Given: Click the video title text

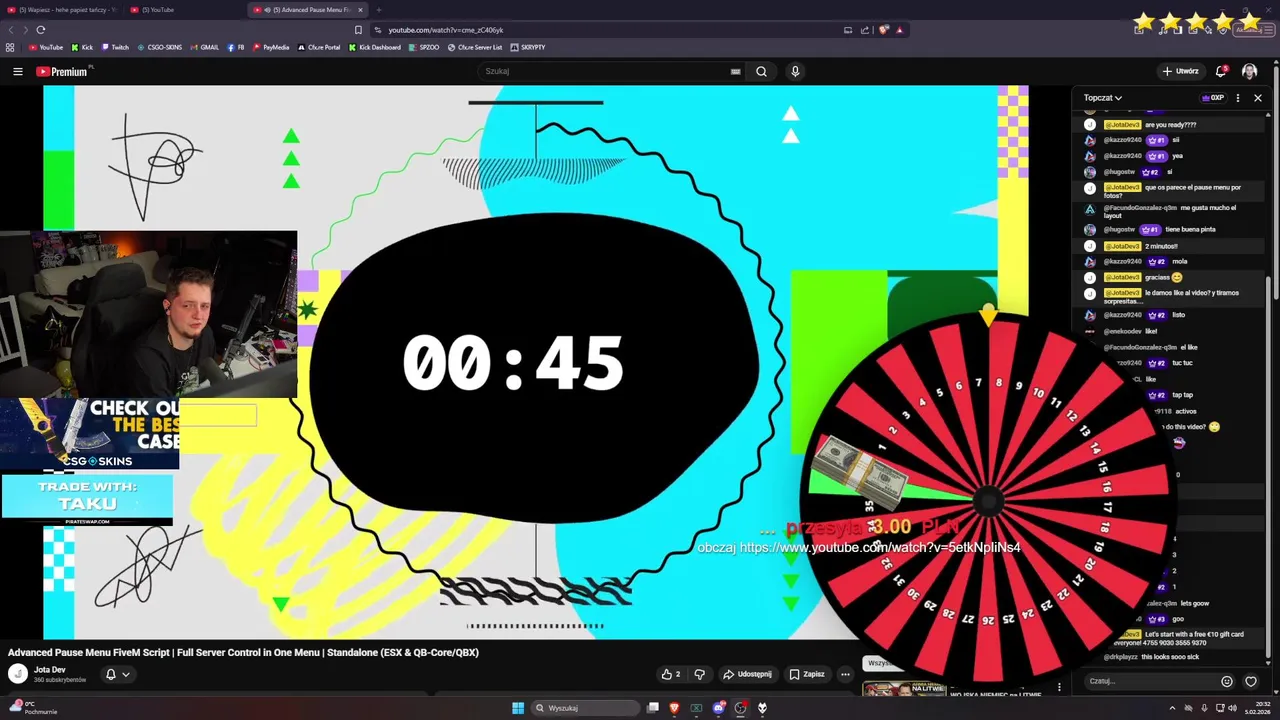Looking at the screenshot, I should 243,652.
